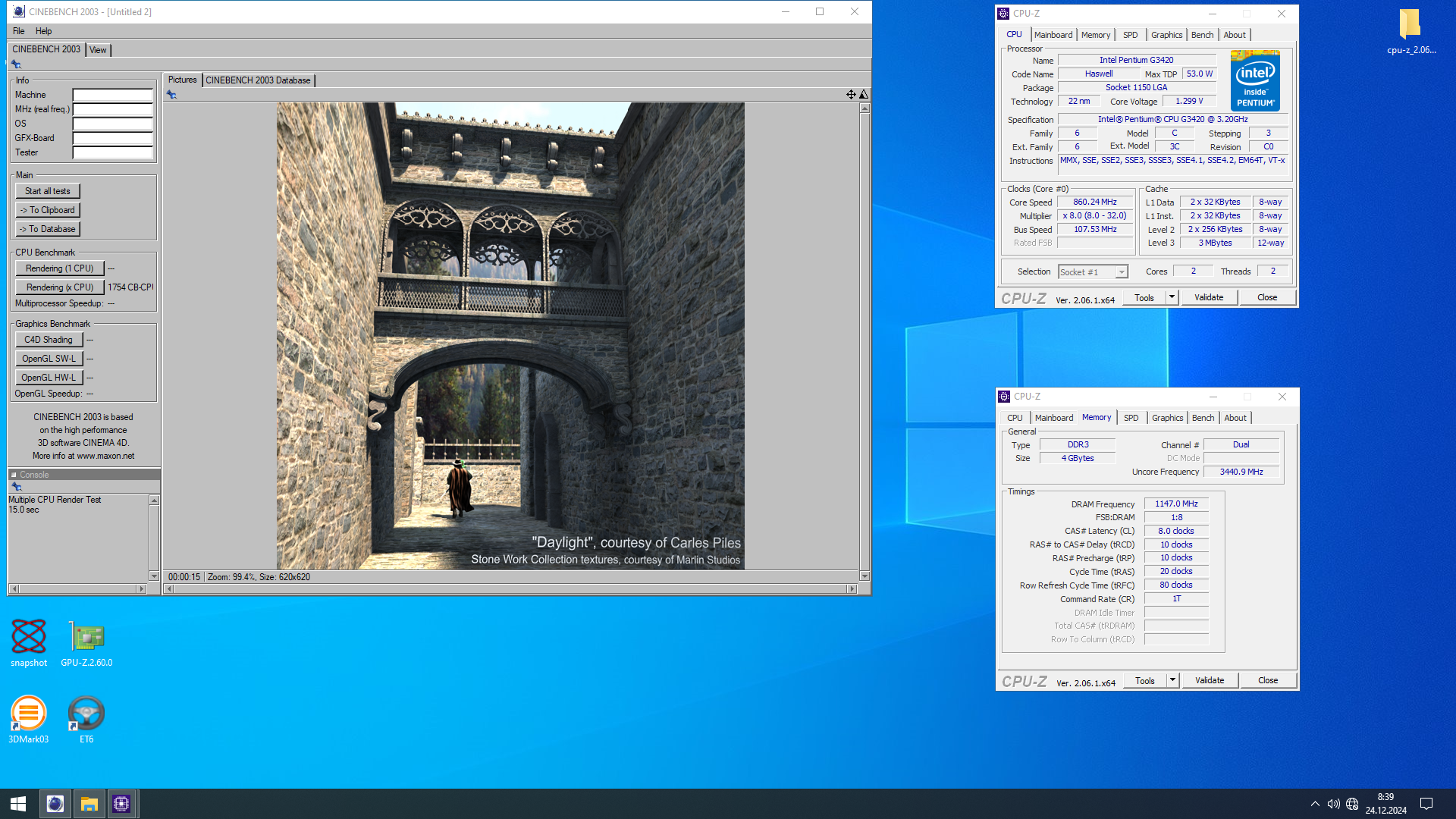Open the snapshot desktop shortcut

29,642
